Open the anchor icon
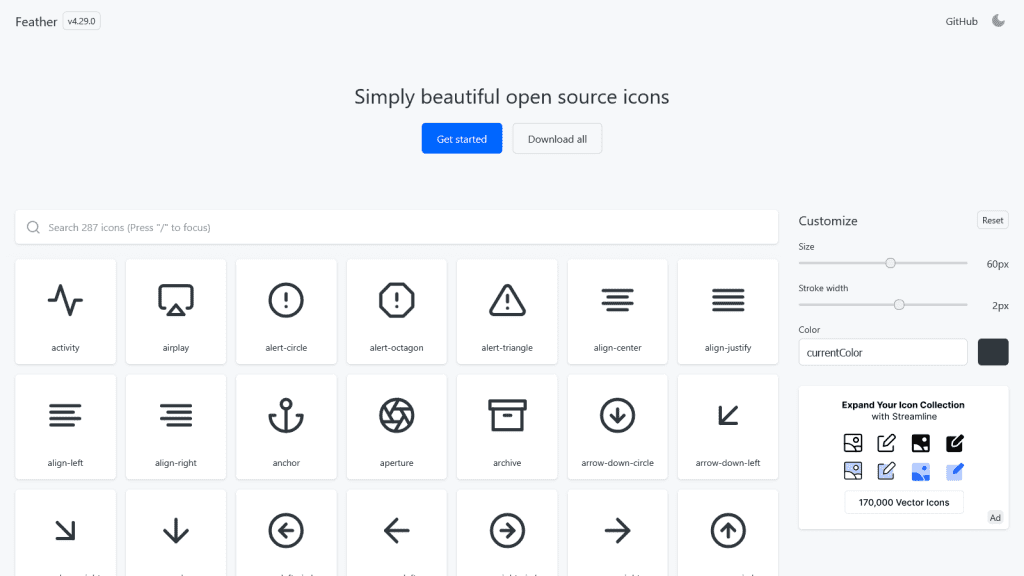 click(x=286, y=426)
